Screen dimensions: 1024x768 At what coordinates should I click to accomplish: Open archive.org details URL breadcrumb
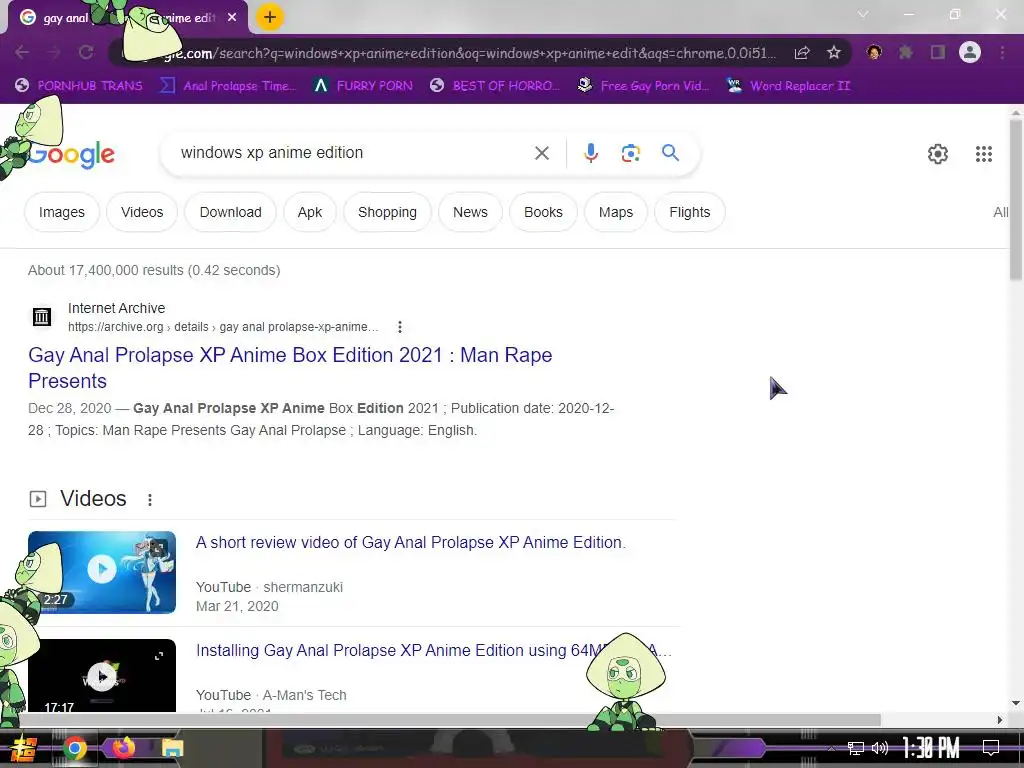[x=223, y=327]
